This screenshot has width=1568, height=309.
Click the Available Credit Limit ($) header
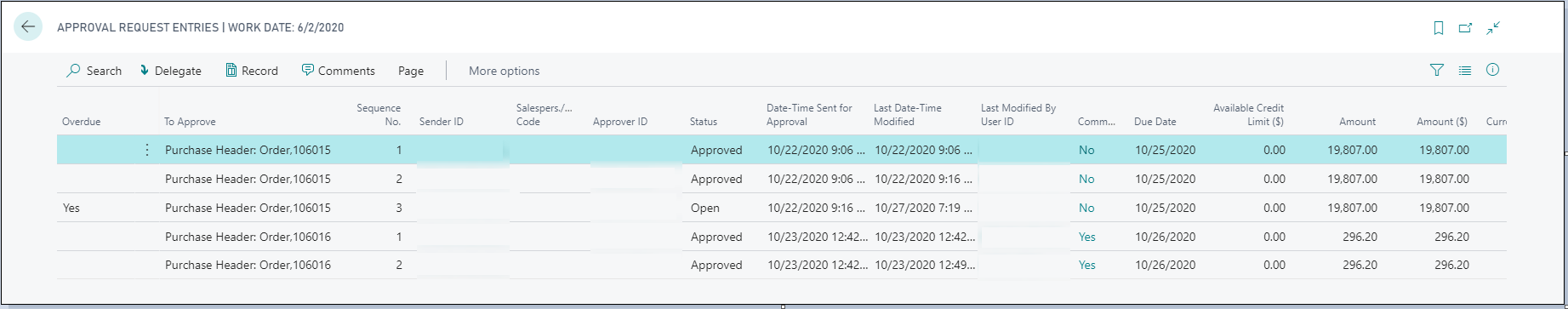(1249, 115)
